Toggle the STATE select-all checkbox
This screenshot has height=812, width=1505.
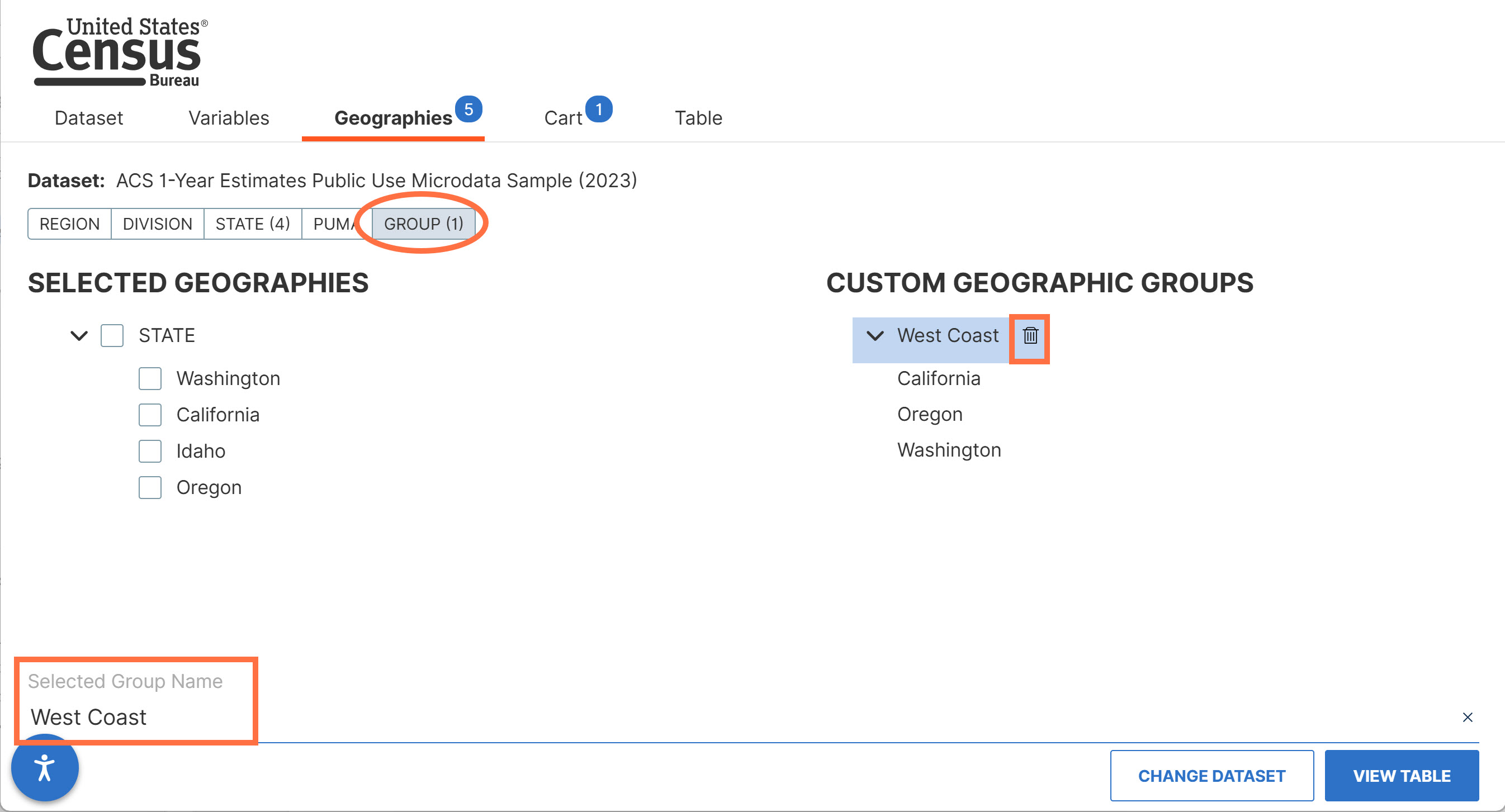[x=112, y=336]
